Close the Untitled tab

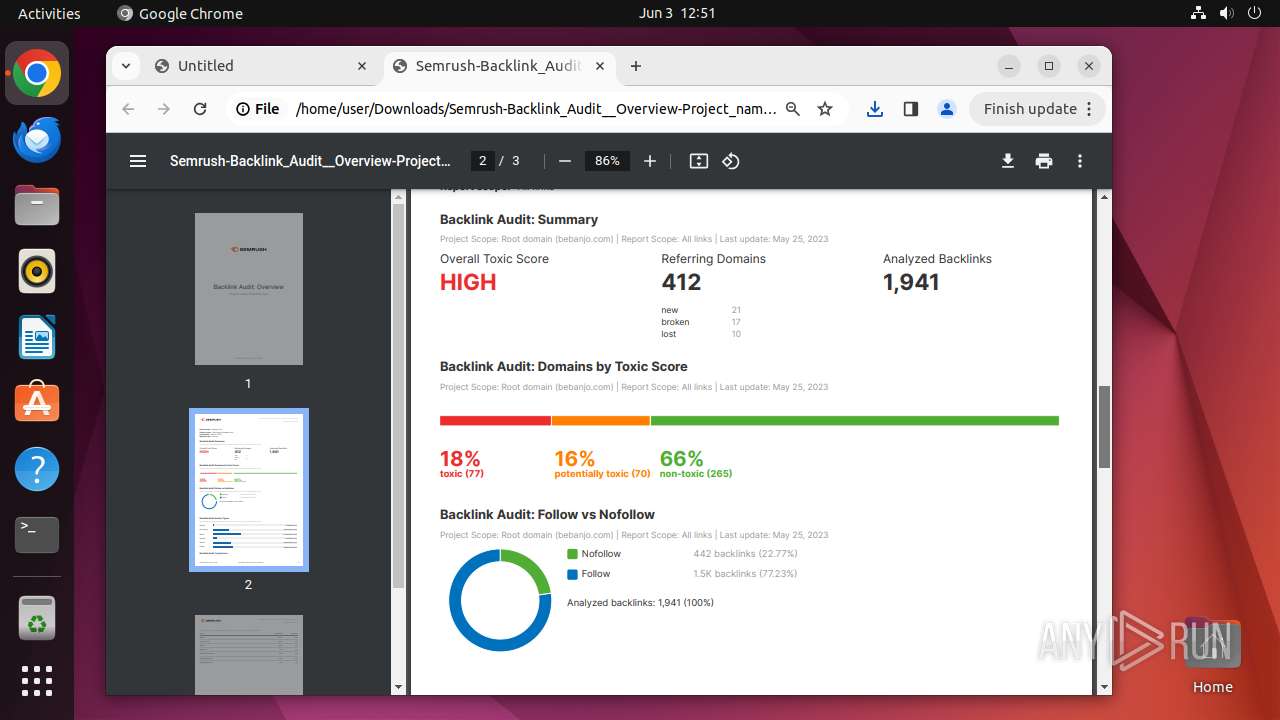pos(362,66)
